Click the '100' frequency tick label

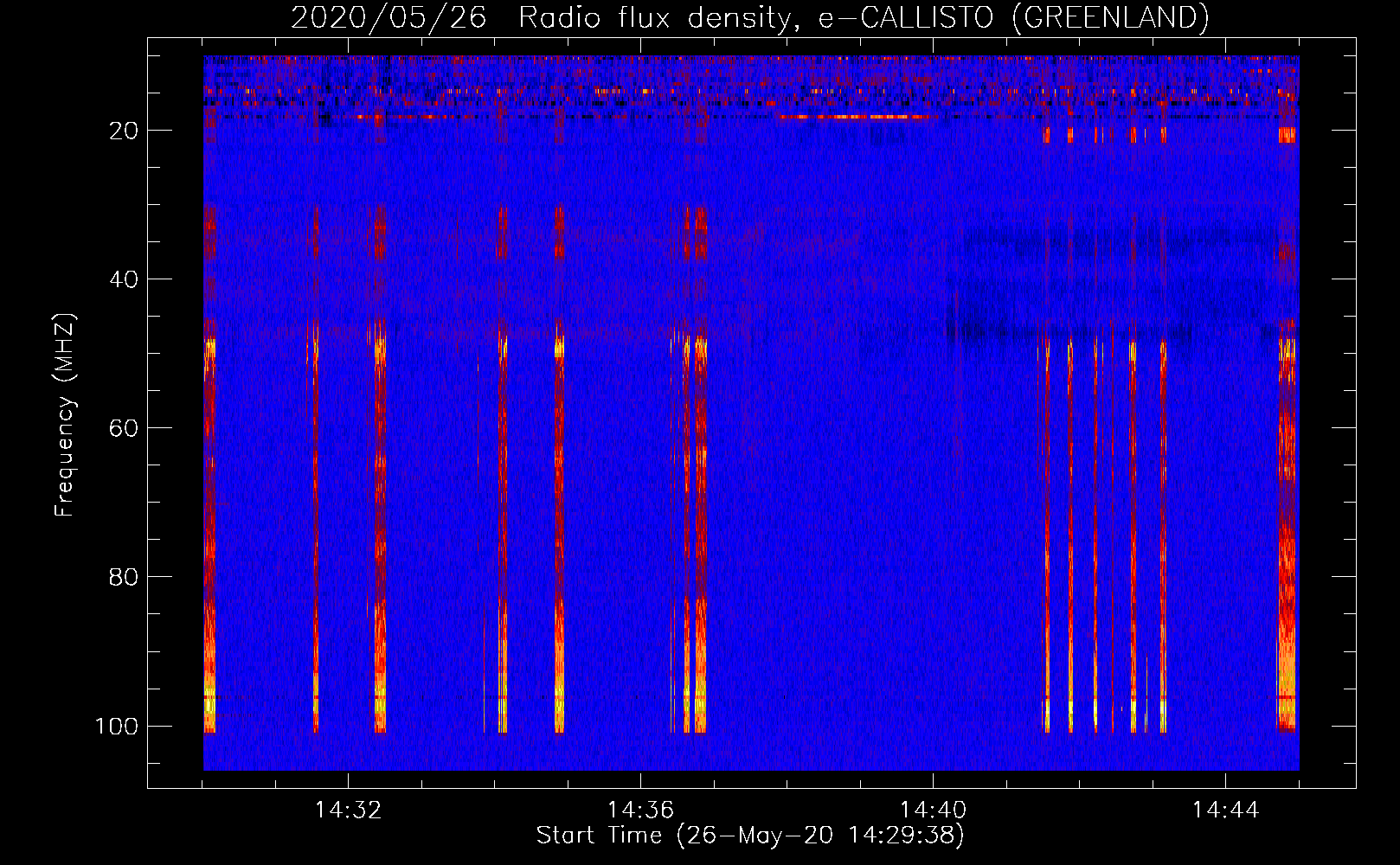(117, 726)
